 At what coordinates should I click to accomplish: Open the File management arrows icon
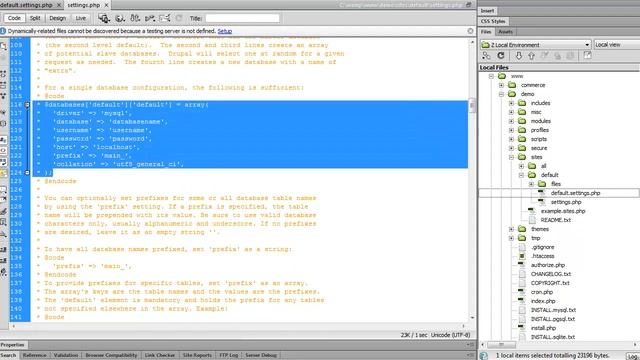[135, 18]
